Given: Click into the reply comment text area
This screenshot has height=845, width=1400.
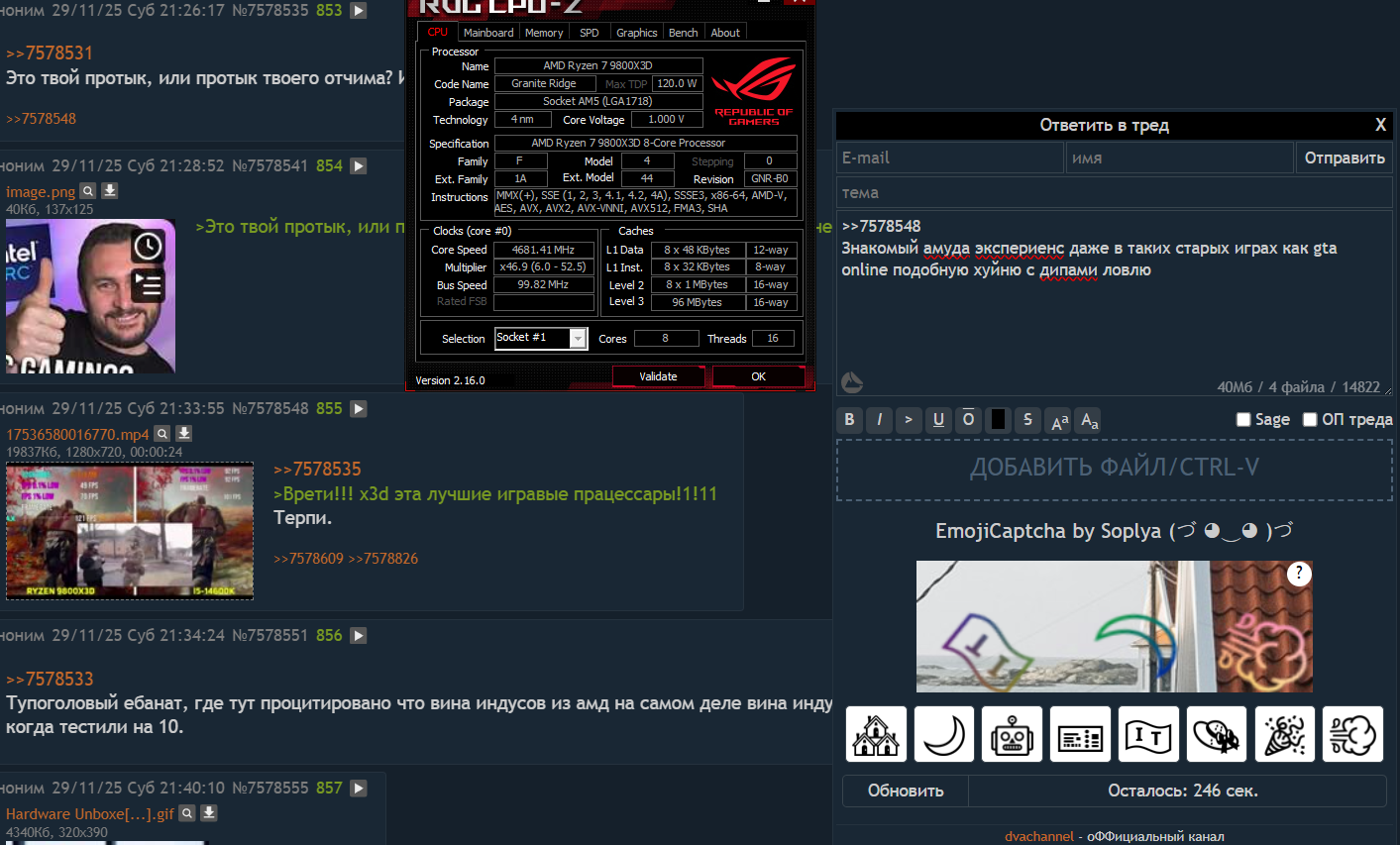Looking at the screenshot, I should [1115, 304].
